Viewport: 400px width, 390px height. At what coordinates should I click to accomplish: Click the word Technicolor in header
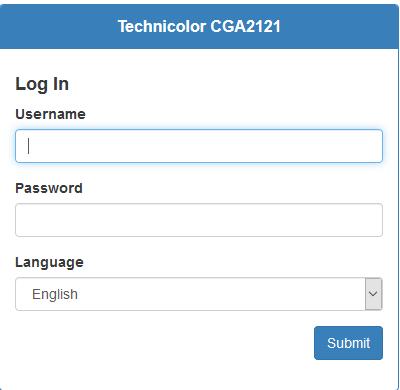[x=162, y=26]
